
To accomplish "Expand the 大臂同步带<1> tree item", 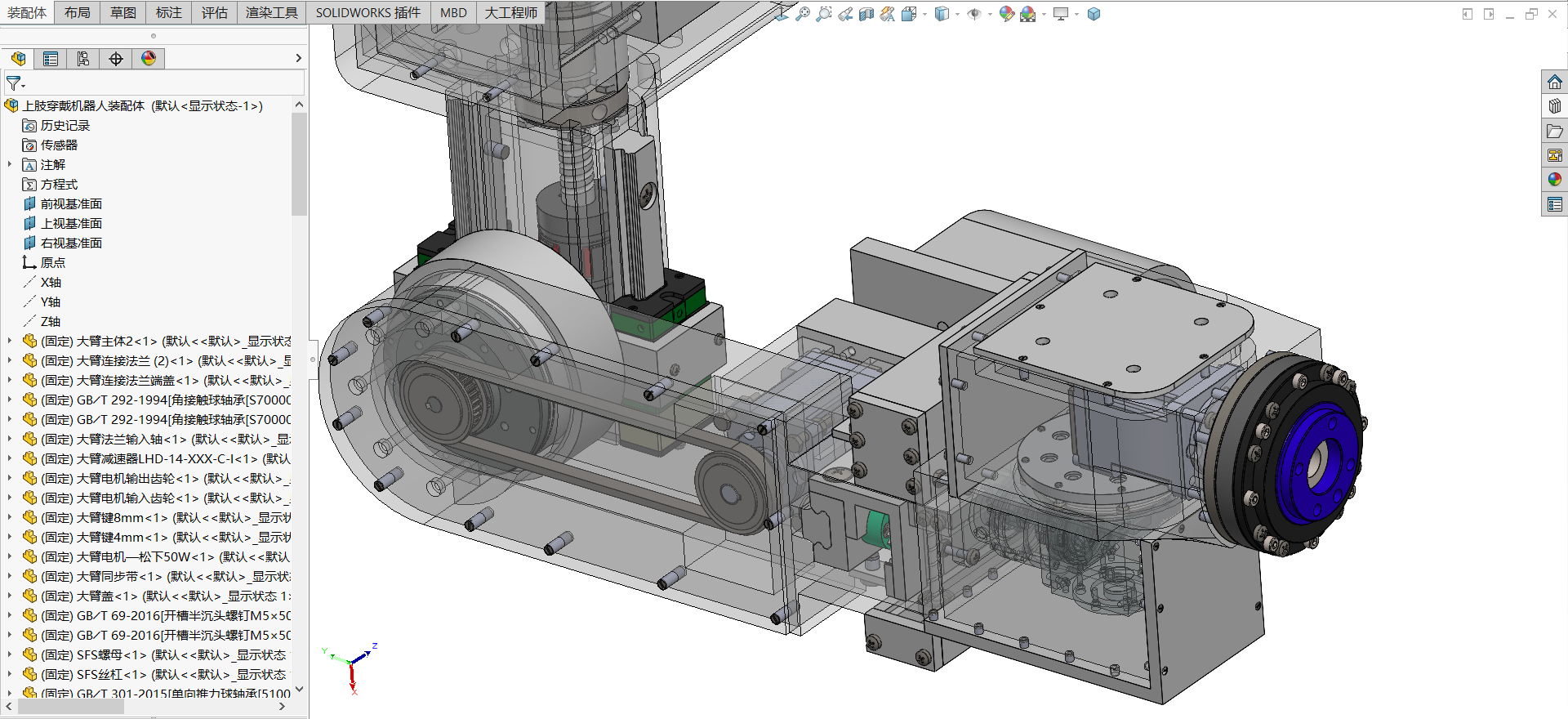I will (10, 576).
